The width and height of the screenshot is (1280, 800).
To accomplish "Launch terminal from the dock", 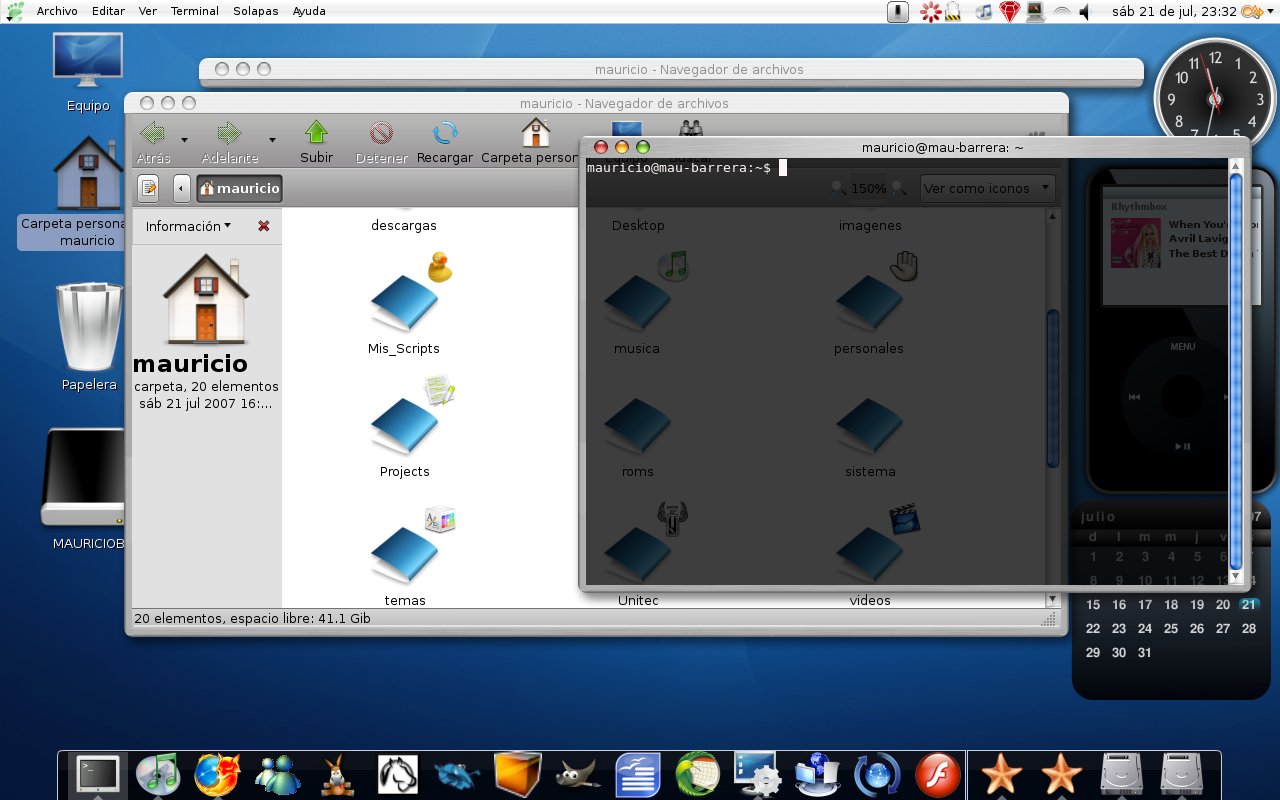I will [x=98, y=773].
